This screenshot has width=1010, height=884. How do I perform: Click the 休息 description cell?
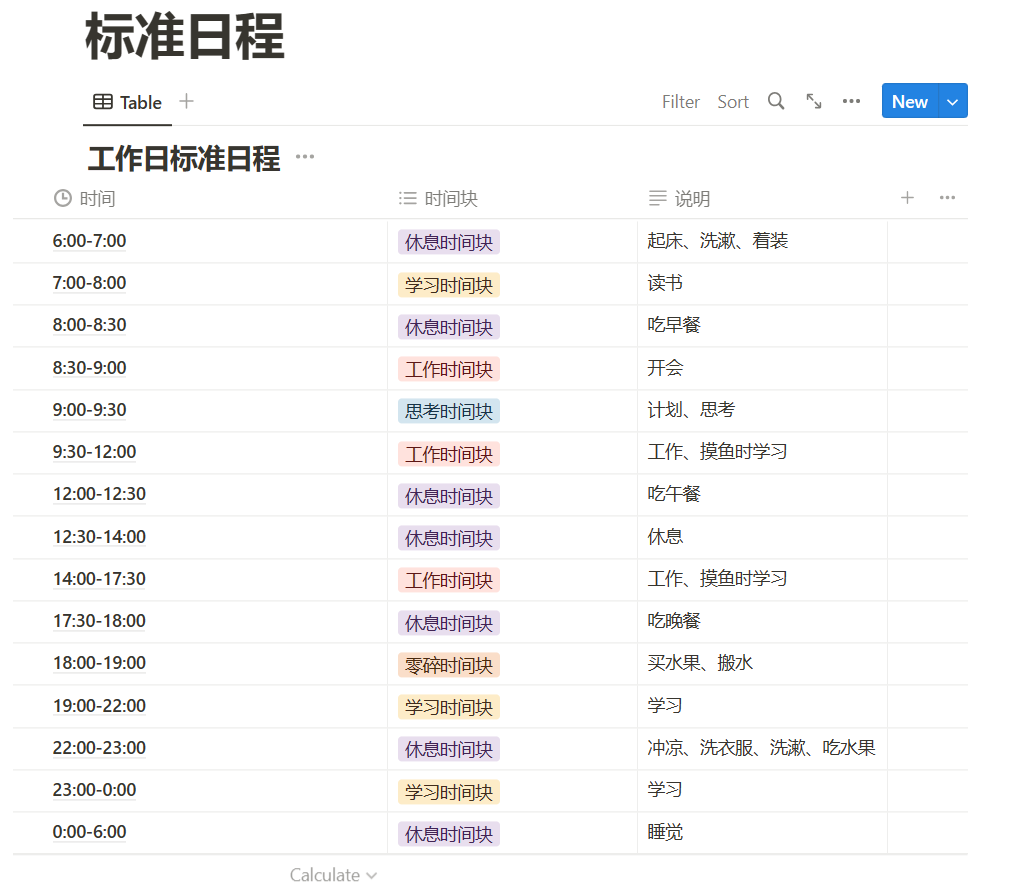point(762,537)
